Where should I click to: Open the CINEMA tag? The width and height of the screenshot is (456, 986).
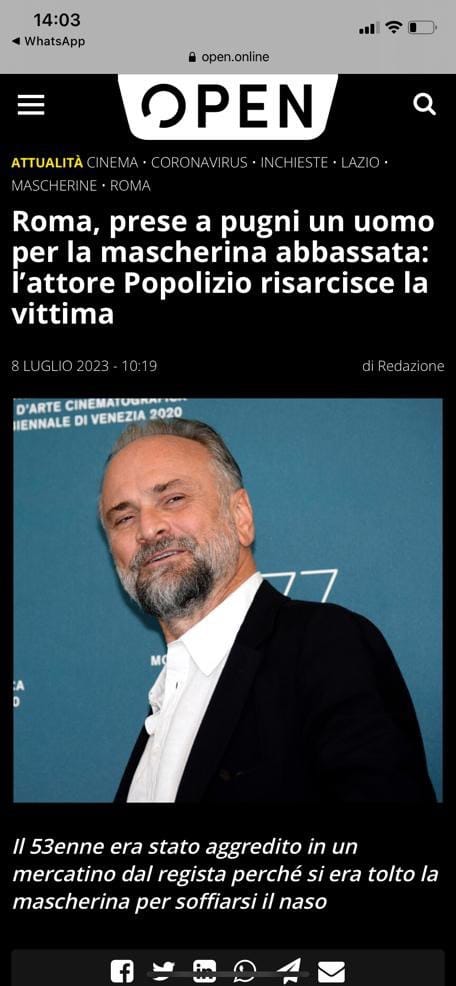coord(112,163)
